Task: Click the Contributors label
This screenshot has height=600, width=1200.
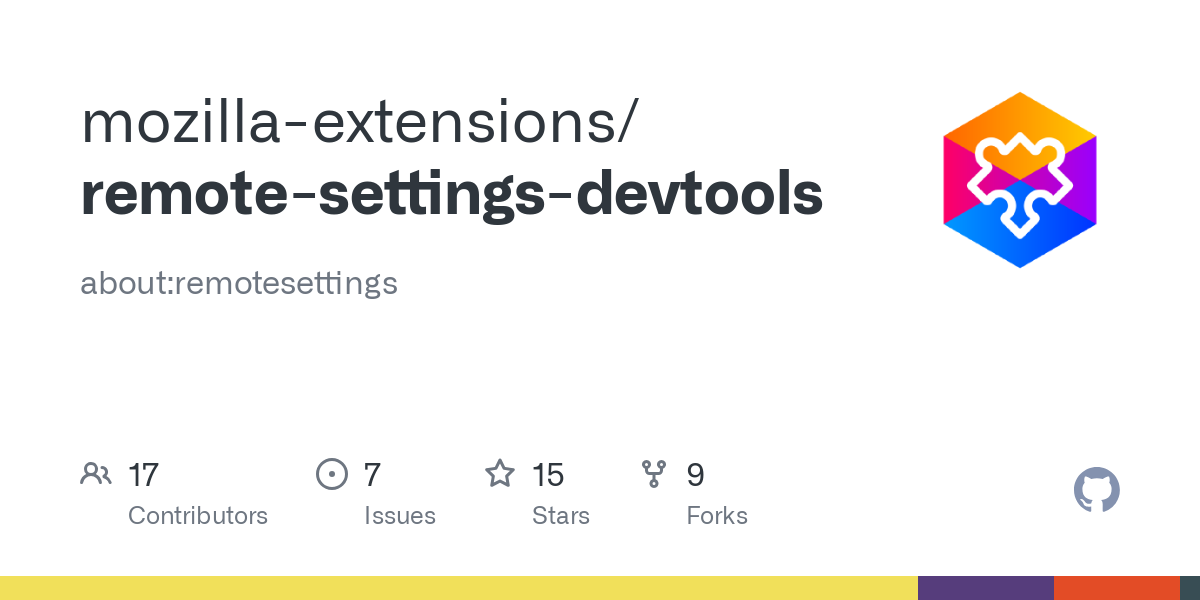Action: (198, 516)
